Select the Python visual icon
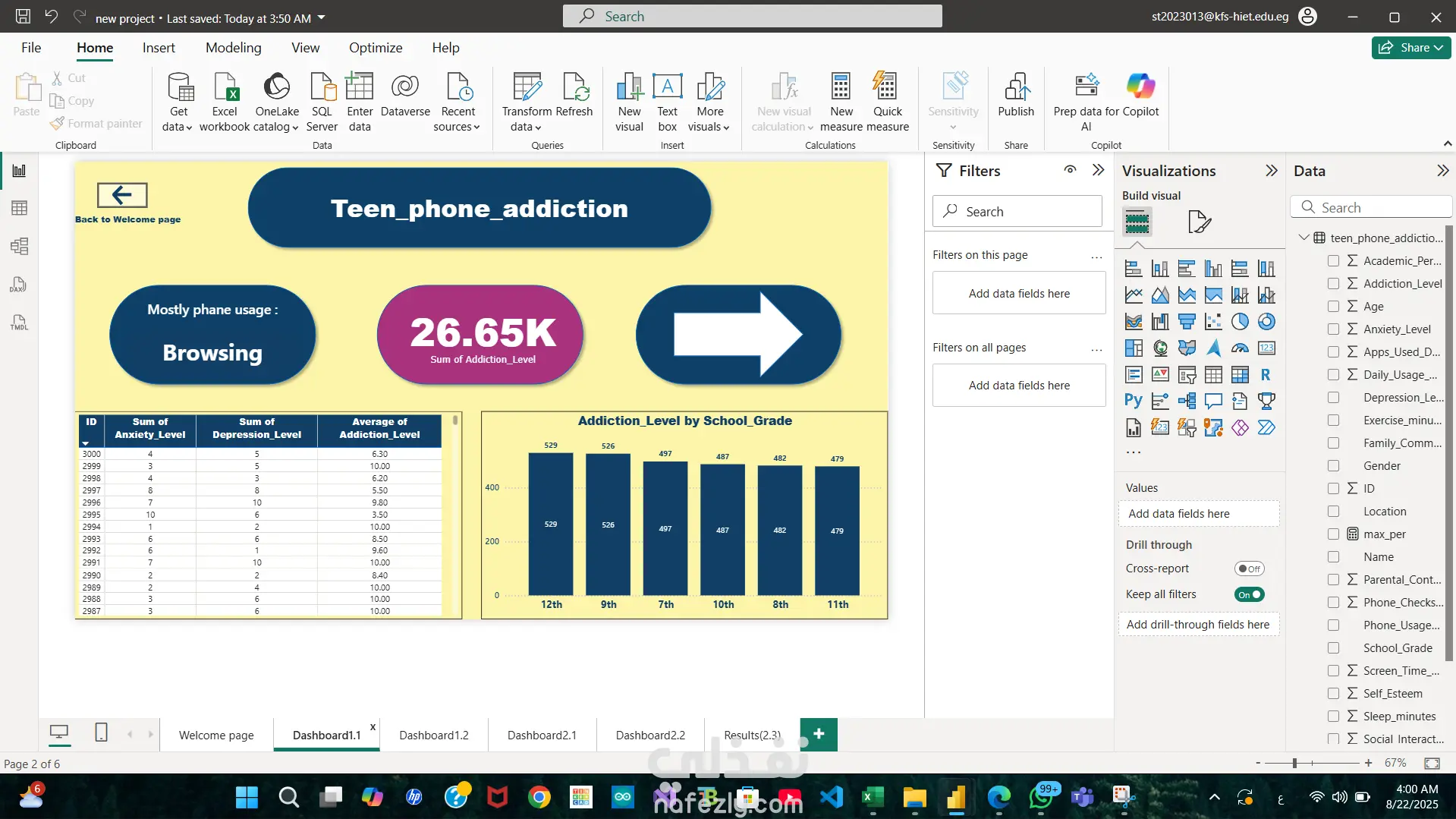1456x819 pixels. coord(1133,401)
